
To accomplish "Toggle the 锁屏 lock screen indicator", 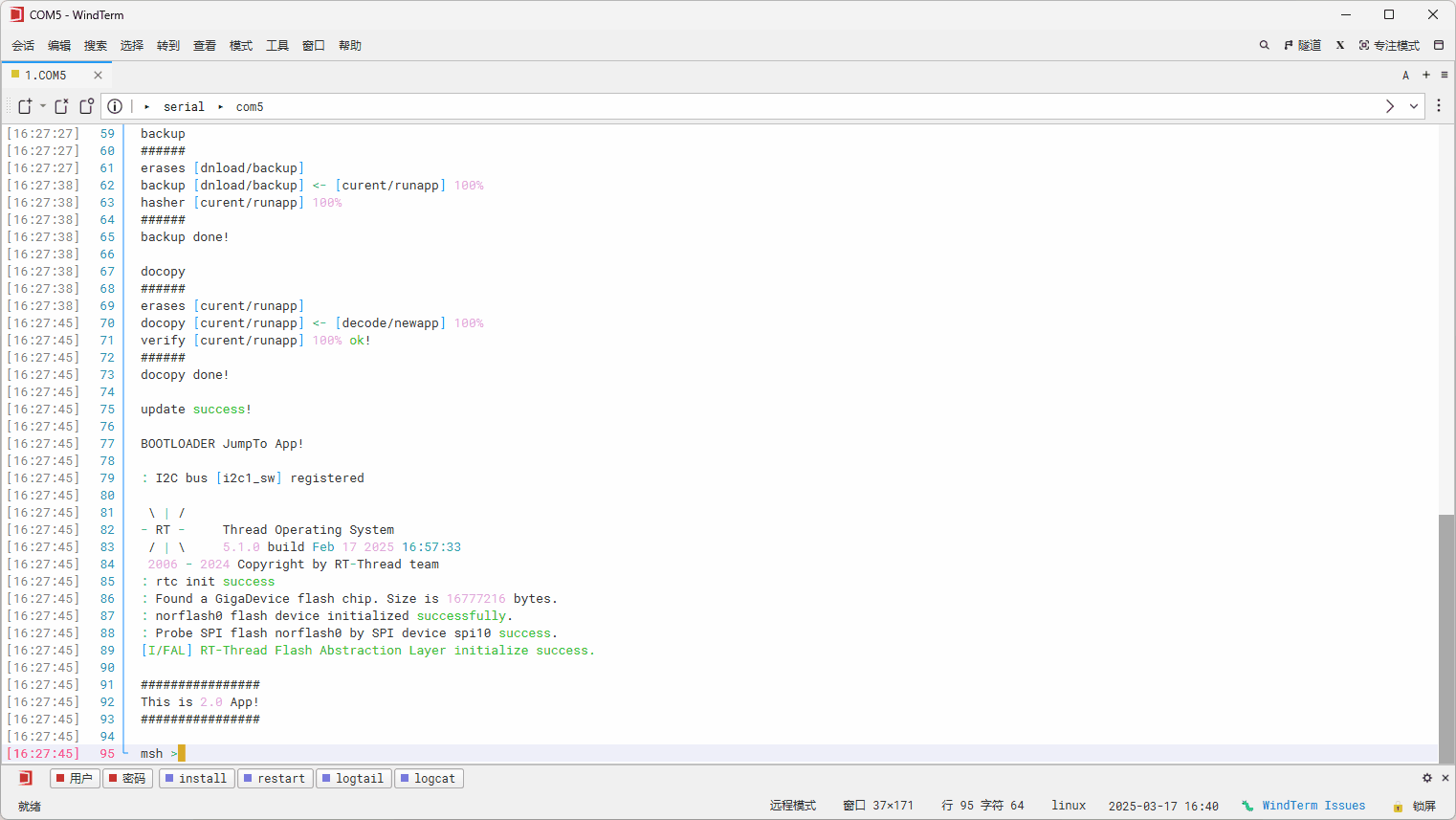I will (1415, 806).
